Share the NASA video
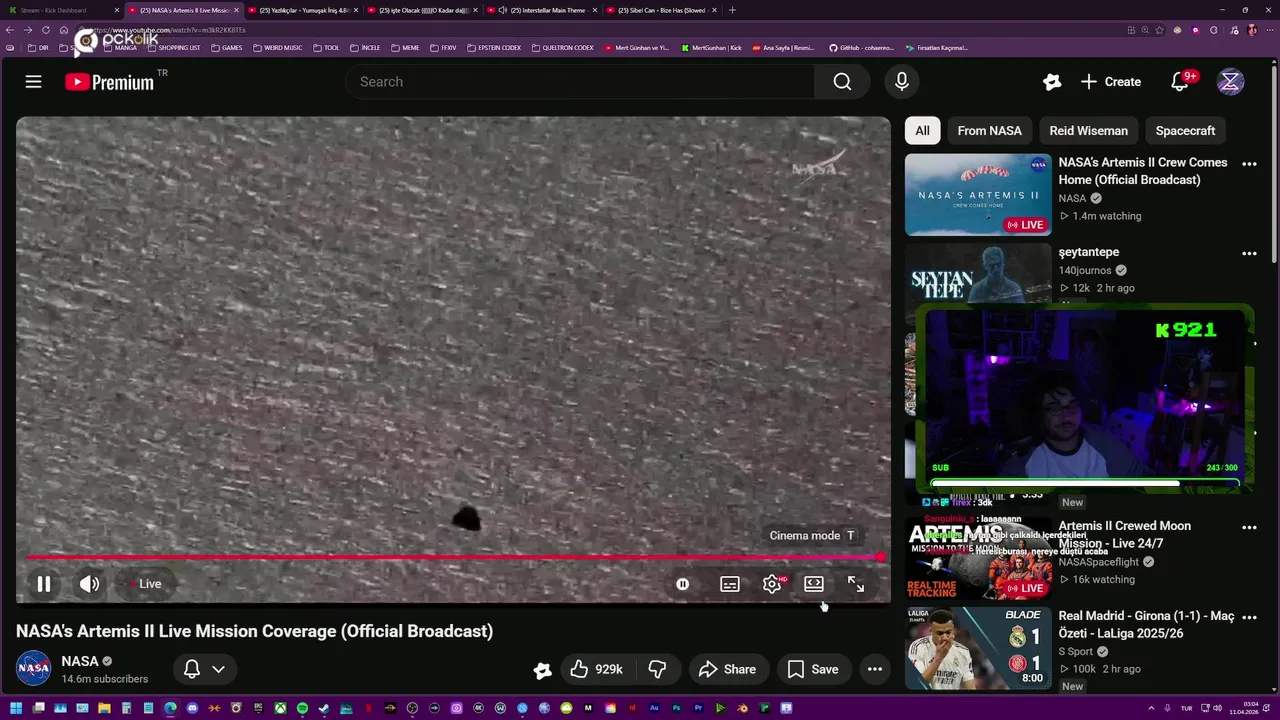Screen dimensions: 1280x720 tap(727, 669)
